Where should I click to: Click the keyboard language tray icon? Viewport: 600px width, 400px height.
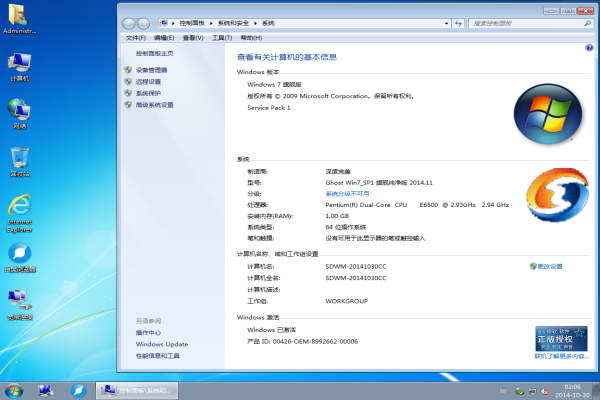pos(504,391)
